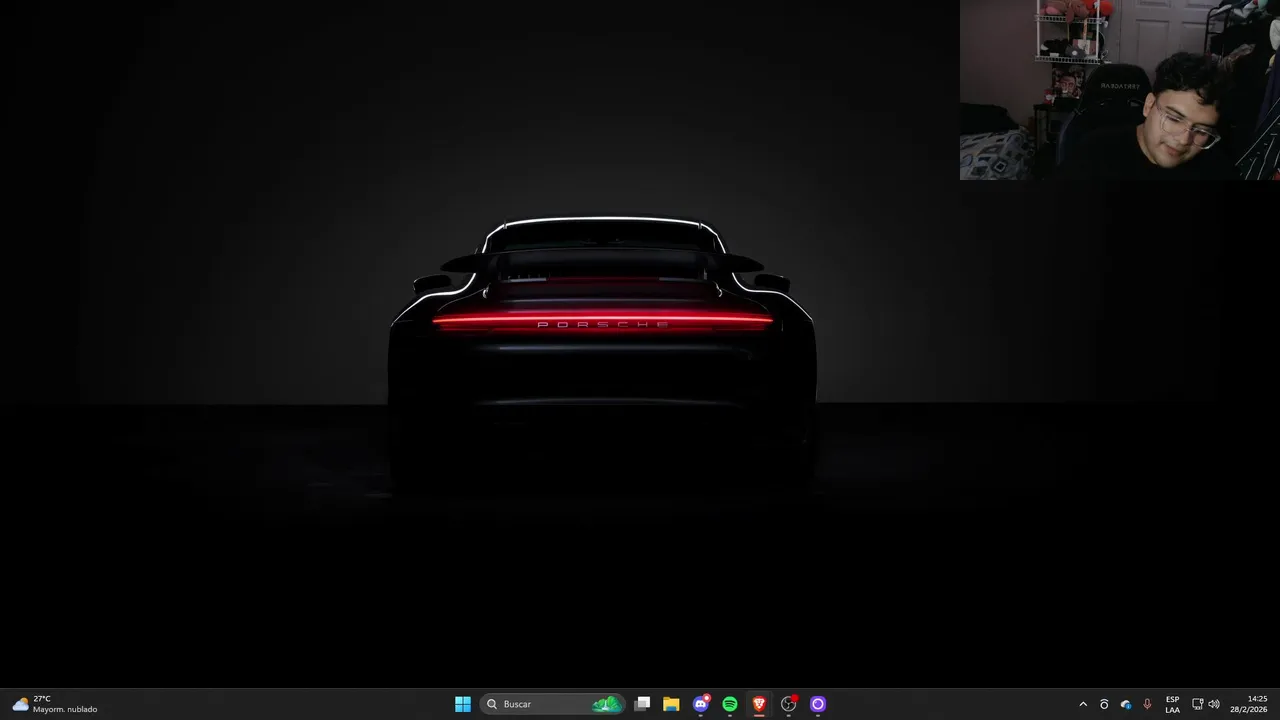
Task: Switch the ESP LAA input language
Action: click(1172, 704)
